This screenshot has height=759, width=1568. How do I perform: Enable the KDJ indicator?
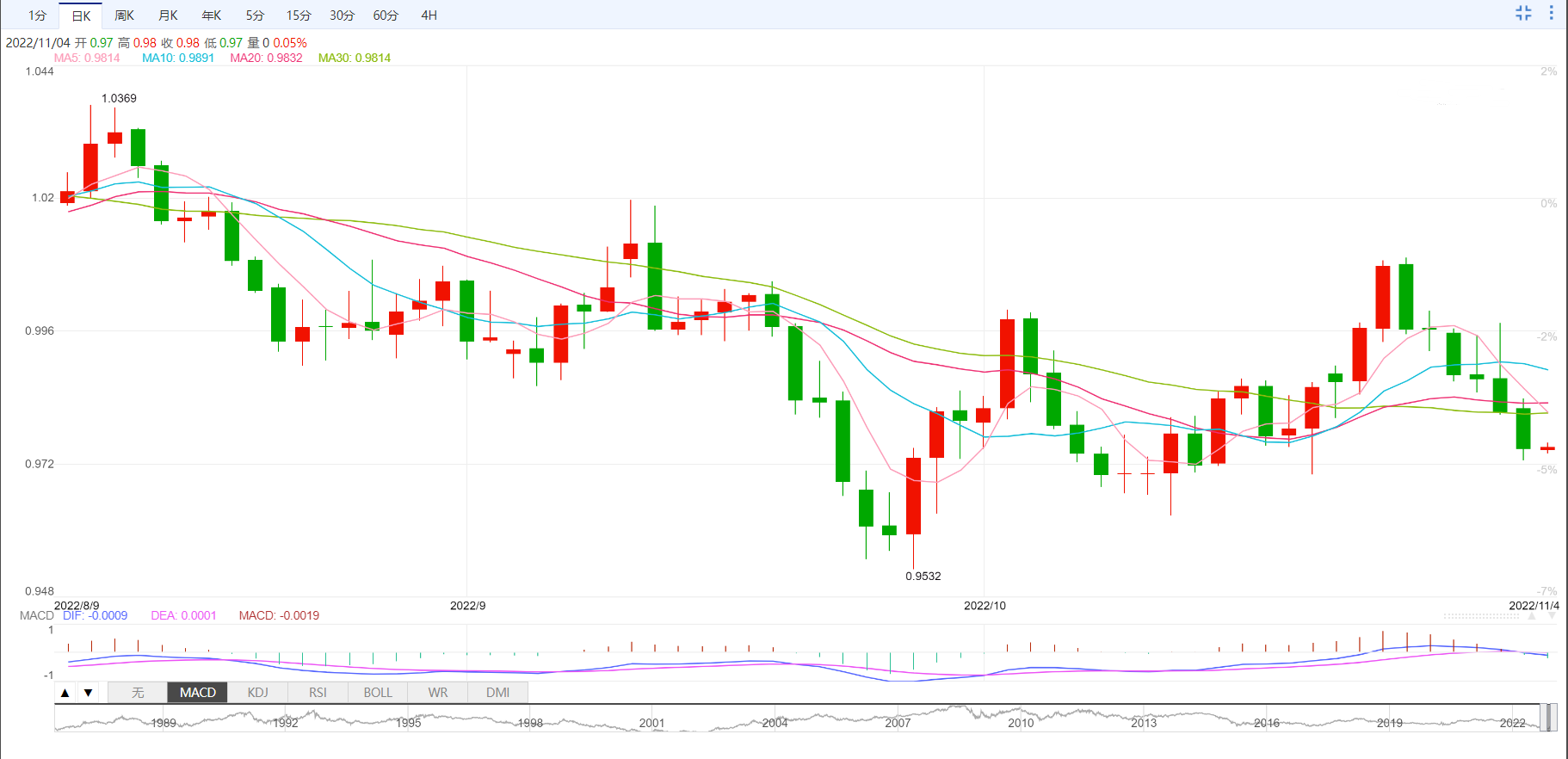pos(257,693)
